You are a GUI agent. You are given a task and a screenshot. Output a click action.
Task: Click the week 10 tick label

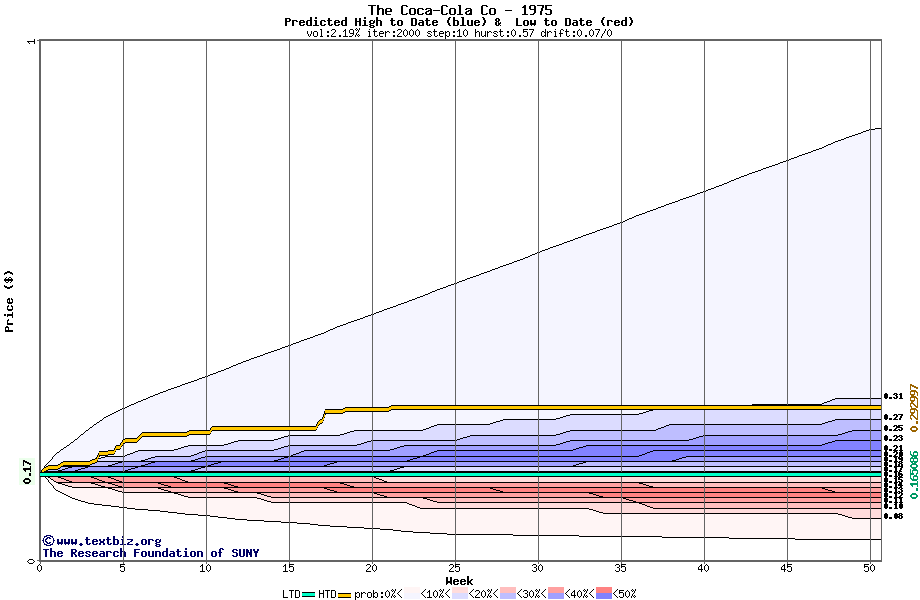point(205,568)
